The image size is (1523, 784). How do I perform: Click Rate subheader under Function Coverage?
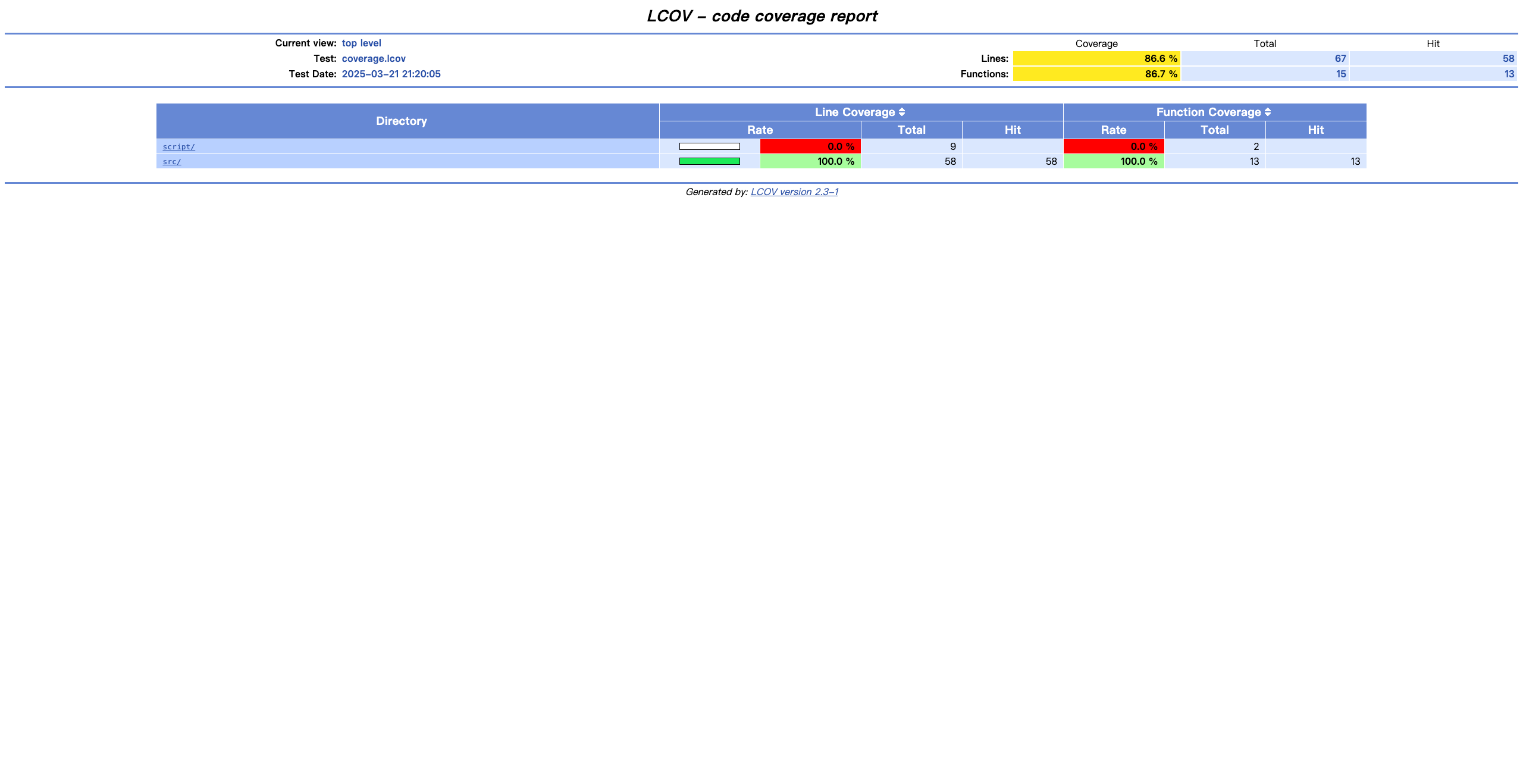pyautogui.click(x=1114, y=130)
